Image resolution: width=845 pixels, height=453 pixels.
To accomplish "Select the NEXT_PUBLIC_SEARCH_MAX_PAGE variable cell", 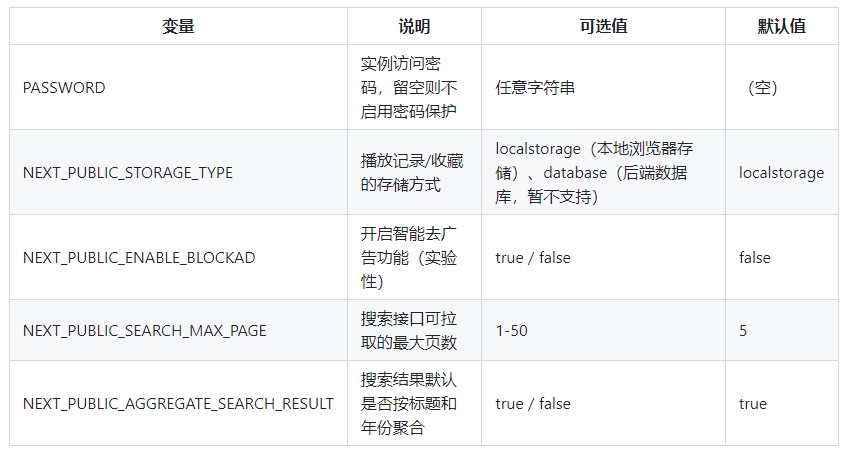I will (x=145, y=331).
